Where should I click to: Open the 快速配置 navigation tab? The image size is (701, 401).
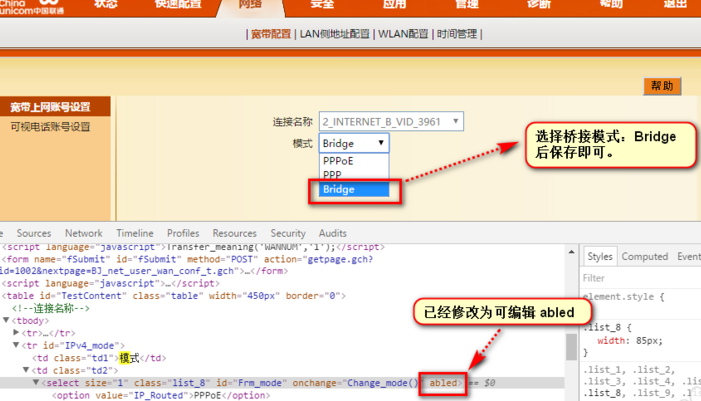coord(178,4)
